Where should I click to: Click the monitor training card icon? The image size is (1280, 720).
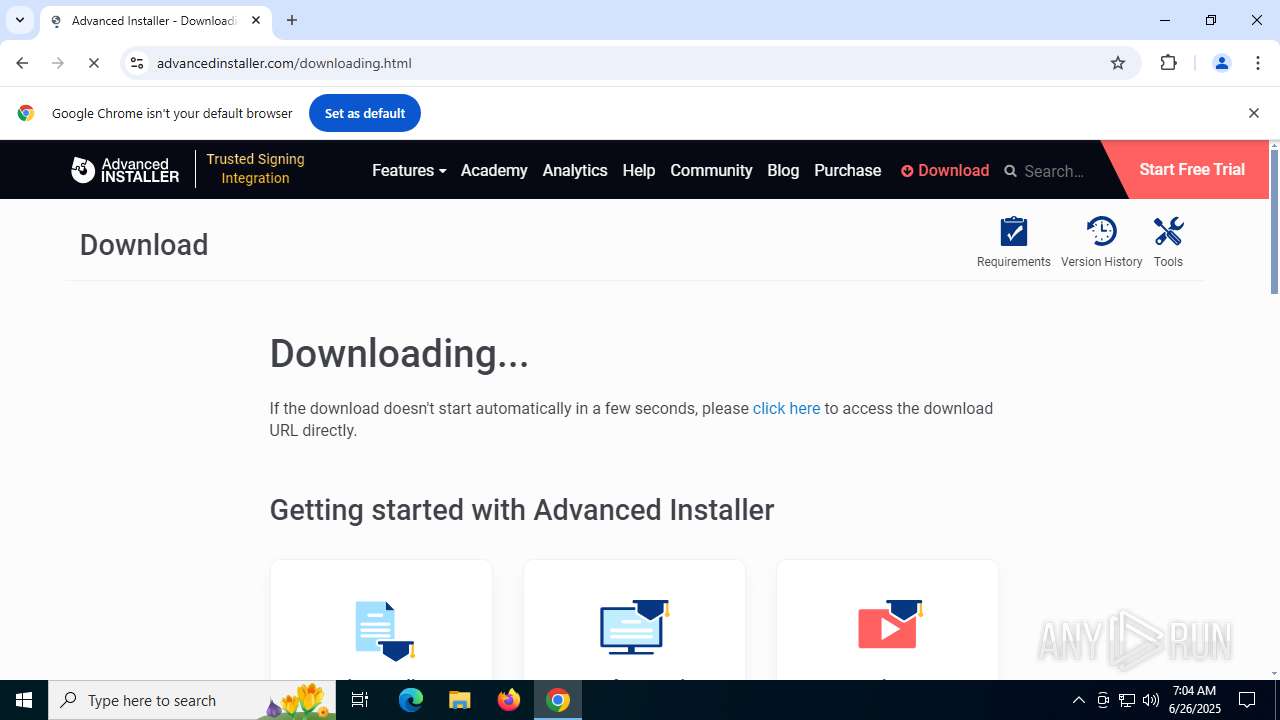634,627
